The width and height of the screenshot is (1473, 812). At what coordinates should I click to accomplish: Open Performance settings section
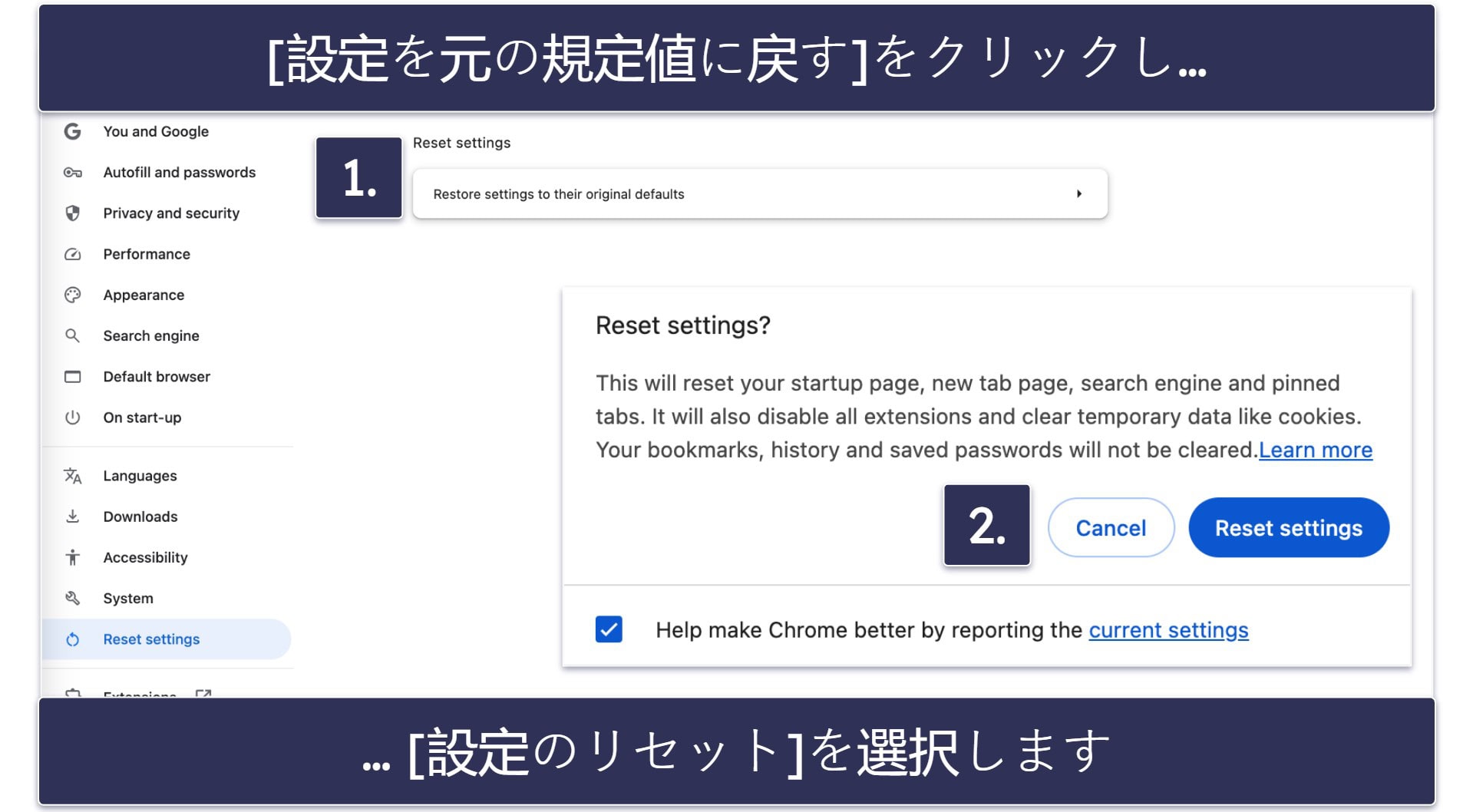147,254
